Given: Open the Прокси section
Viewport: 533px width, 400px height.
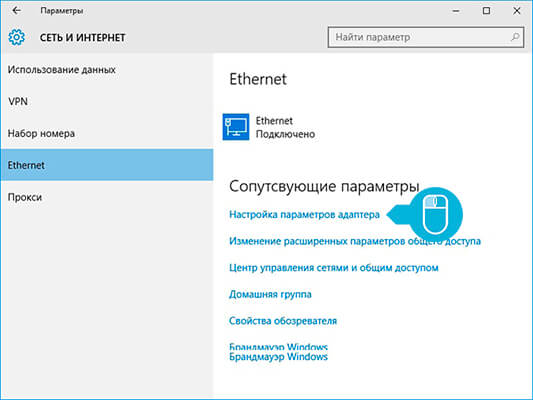Looking at the screenshot, I should (107, 197).
